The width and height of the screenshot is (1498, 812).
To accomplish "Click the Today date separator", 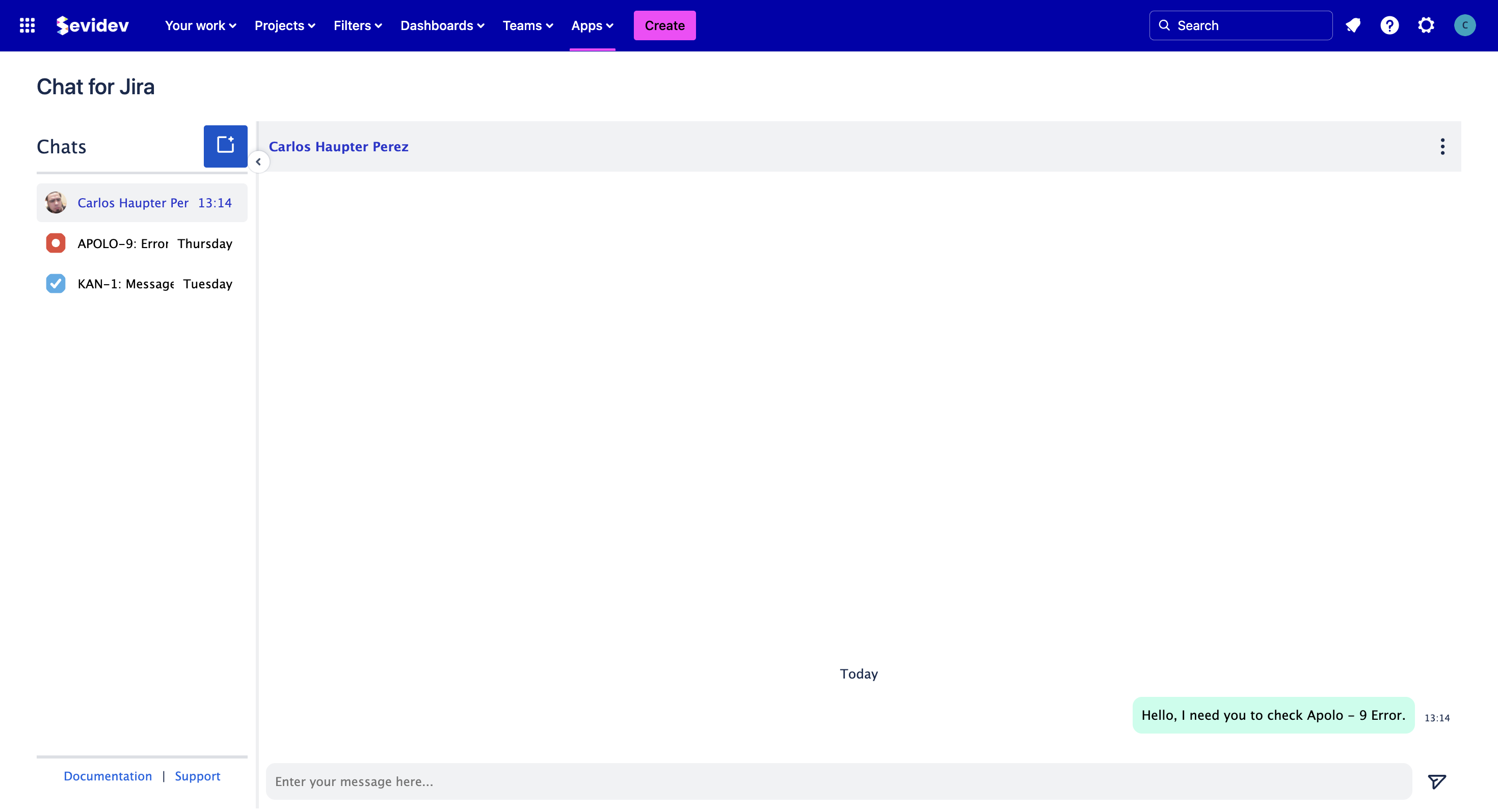I will [x=859, y=675].
